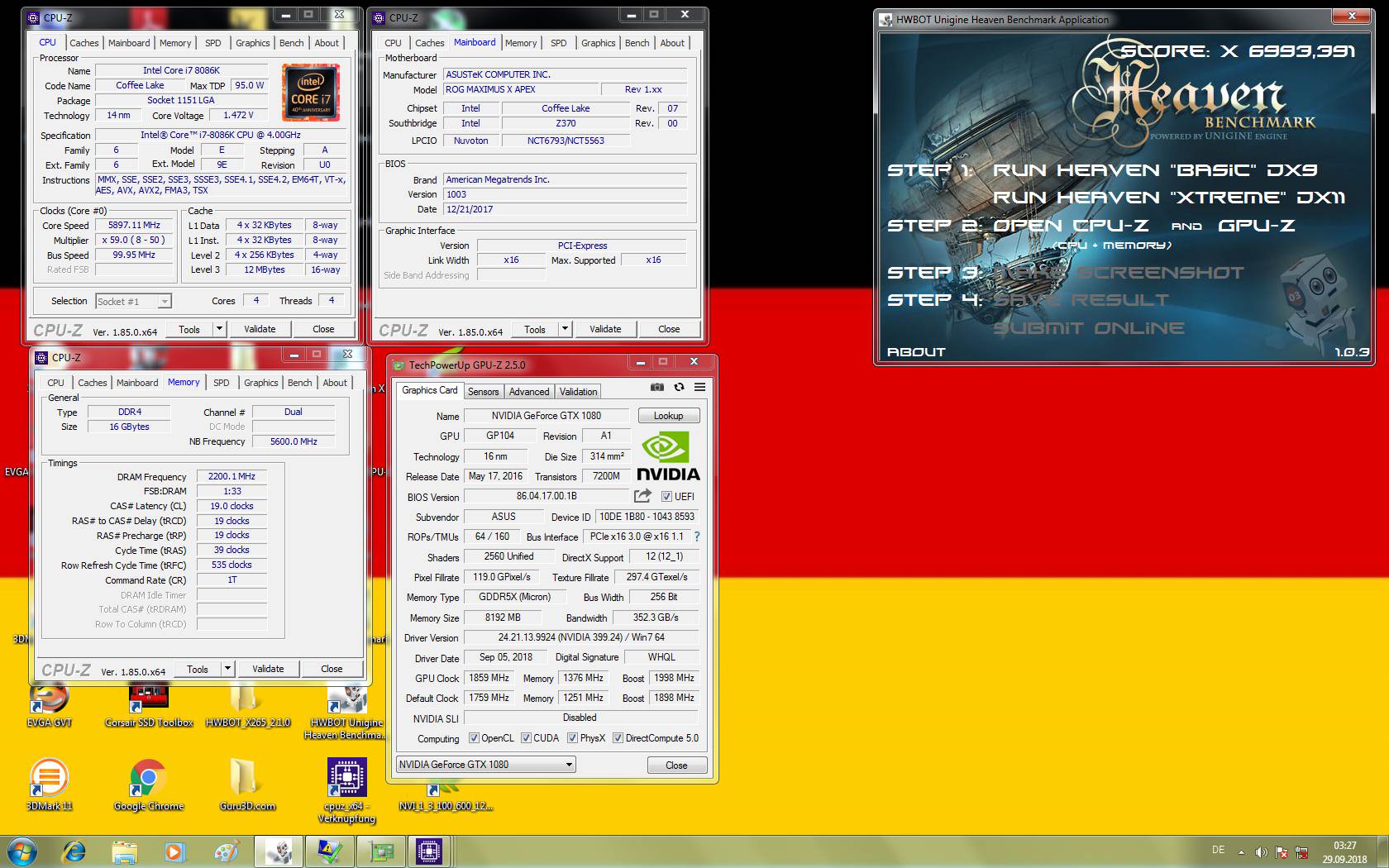Screen dimensions: 1389x868
Task: Click the GPU name field NVIDIA GeForce GTX 1080
Action: (x=546, y=416)
